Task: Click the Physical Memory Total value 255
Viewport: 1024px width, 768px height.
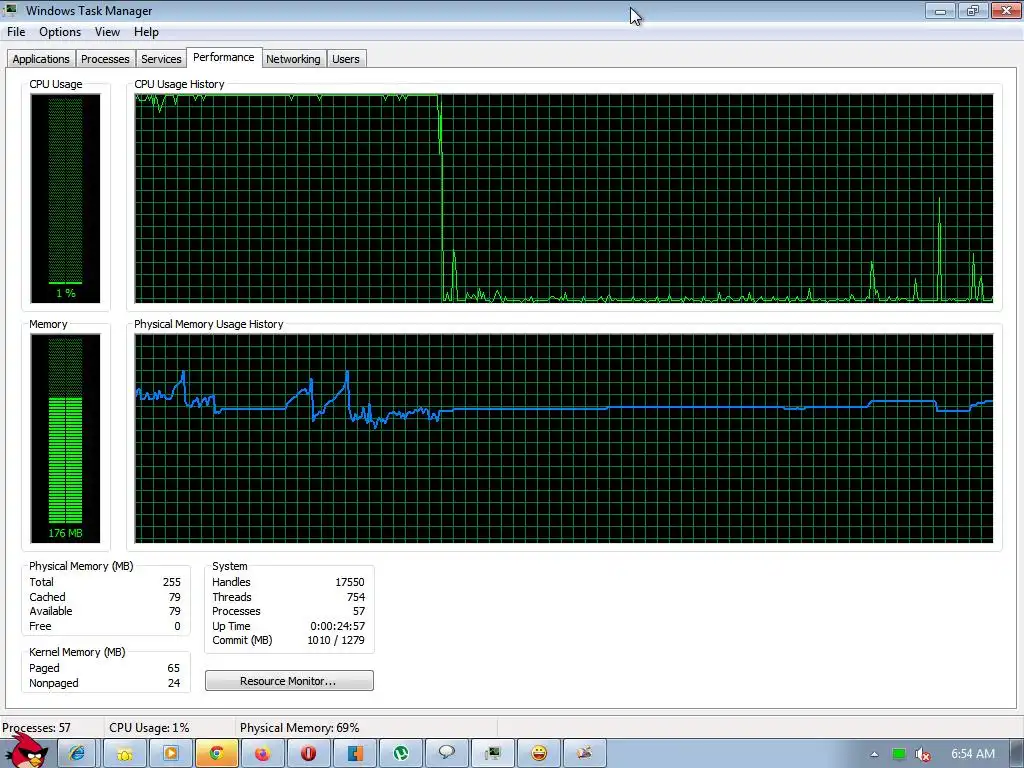Action: (x=172, y=582)
